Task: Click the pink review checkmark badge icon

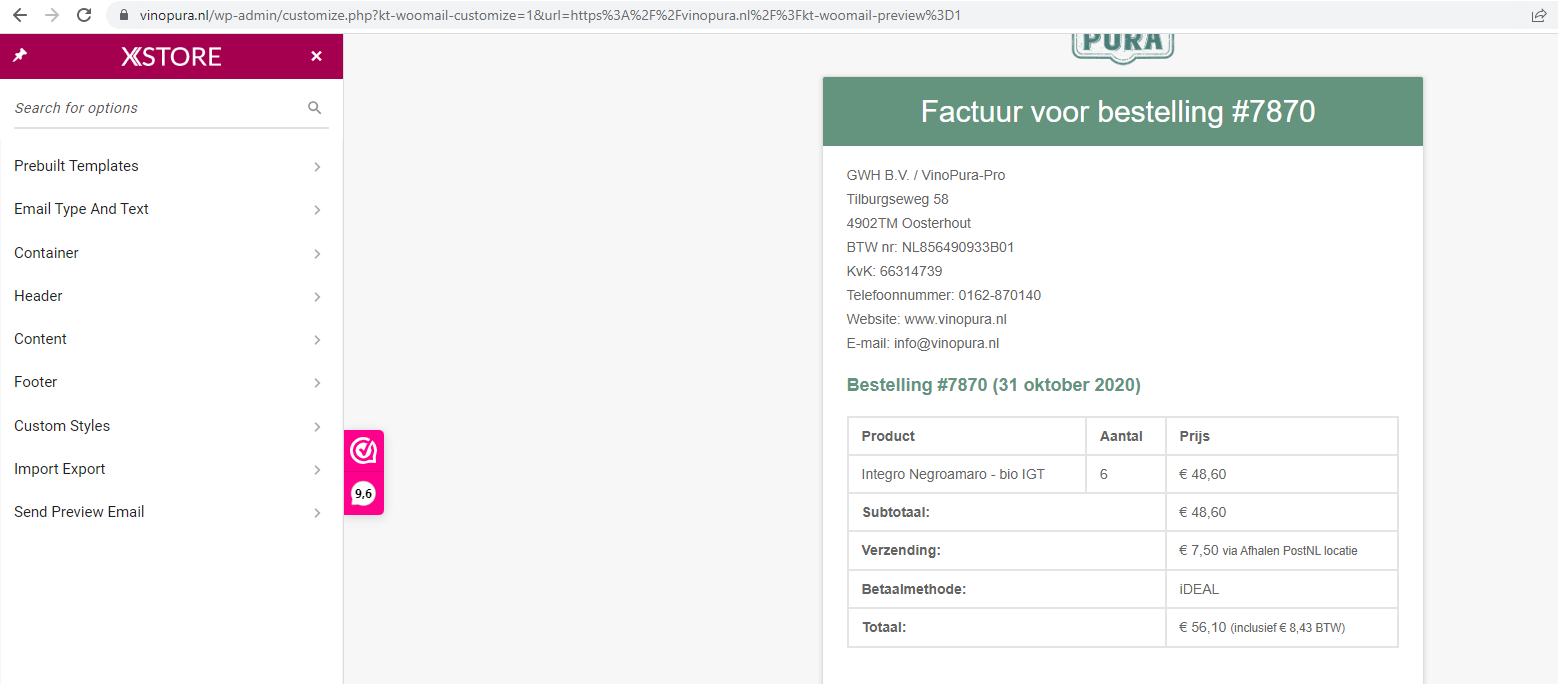Action: coord(363,451)
